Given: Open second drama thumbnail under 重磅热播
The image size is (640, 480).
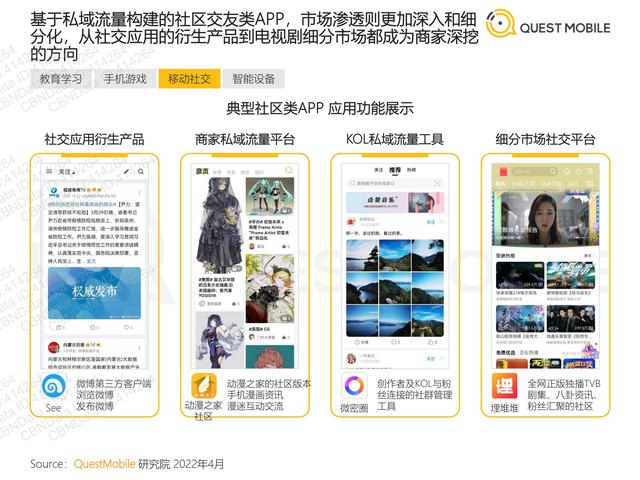Looking at the screenshot, I should (570, 275).
